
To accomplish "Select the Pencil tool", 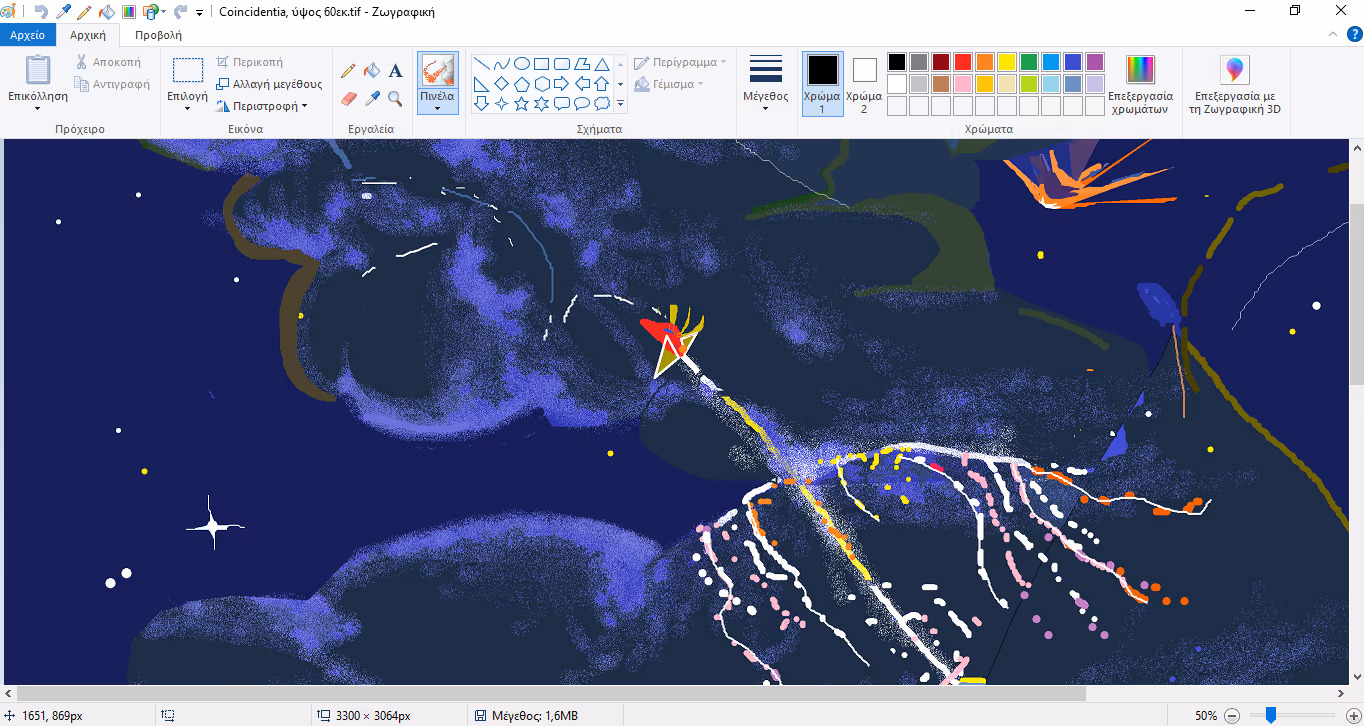I will tap(348, 71).
